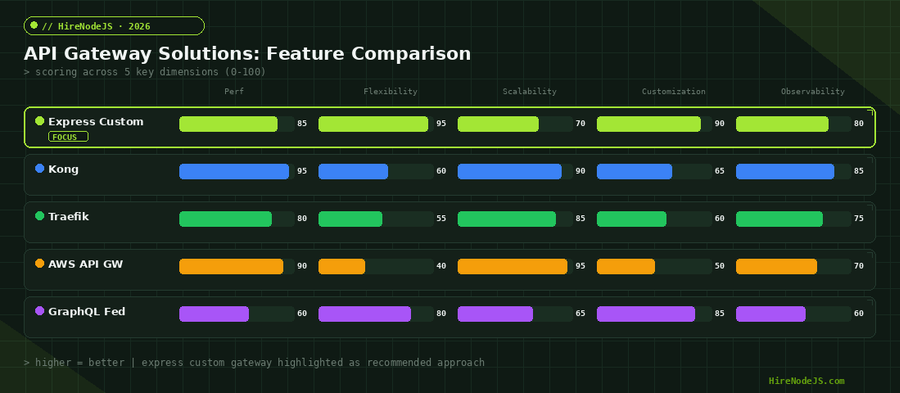900x393 pixels.
Task: Click GraphQL Fed's Scalability score 65
Action: click(580, 313)
